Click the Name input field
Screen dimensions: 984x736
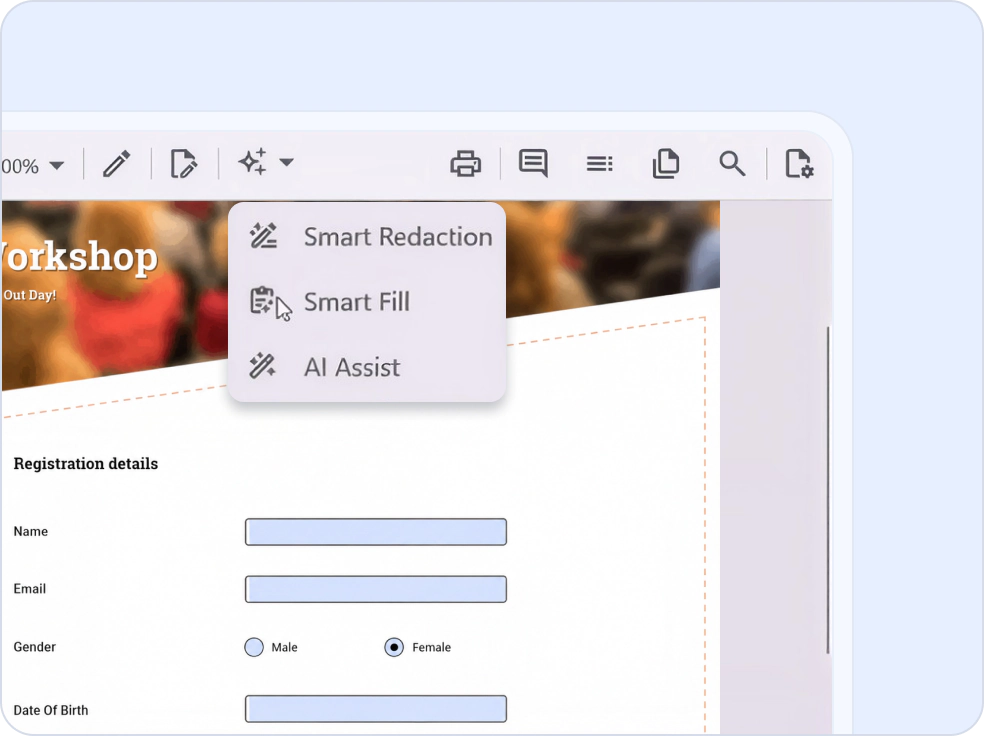pyautogui.click(x=376, y=532)
